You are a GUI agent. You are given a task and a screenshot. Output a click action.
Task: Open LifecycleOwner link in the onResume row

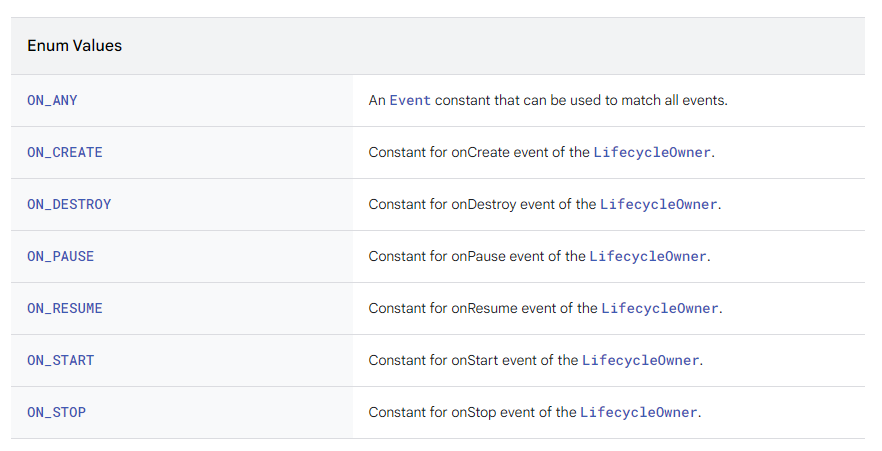click(659, 309)
